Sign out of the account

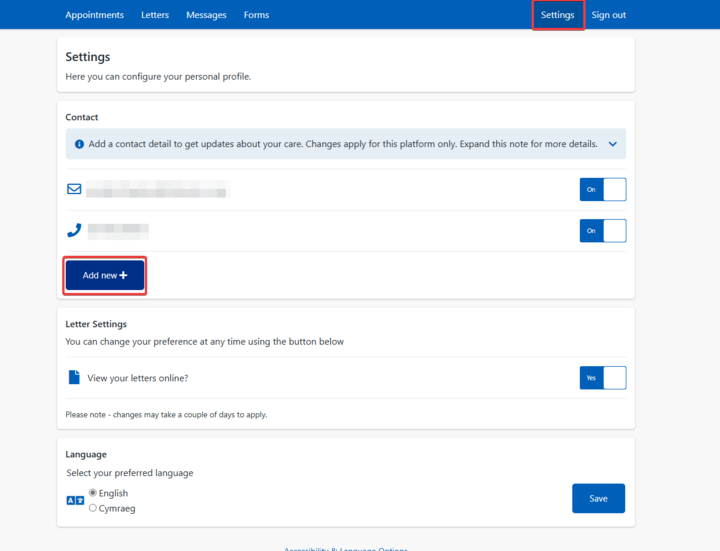(x=608, y=15)
